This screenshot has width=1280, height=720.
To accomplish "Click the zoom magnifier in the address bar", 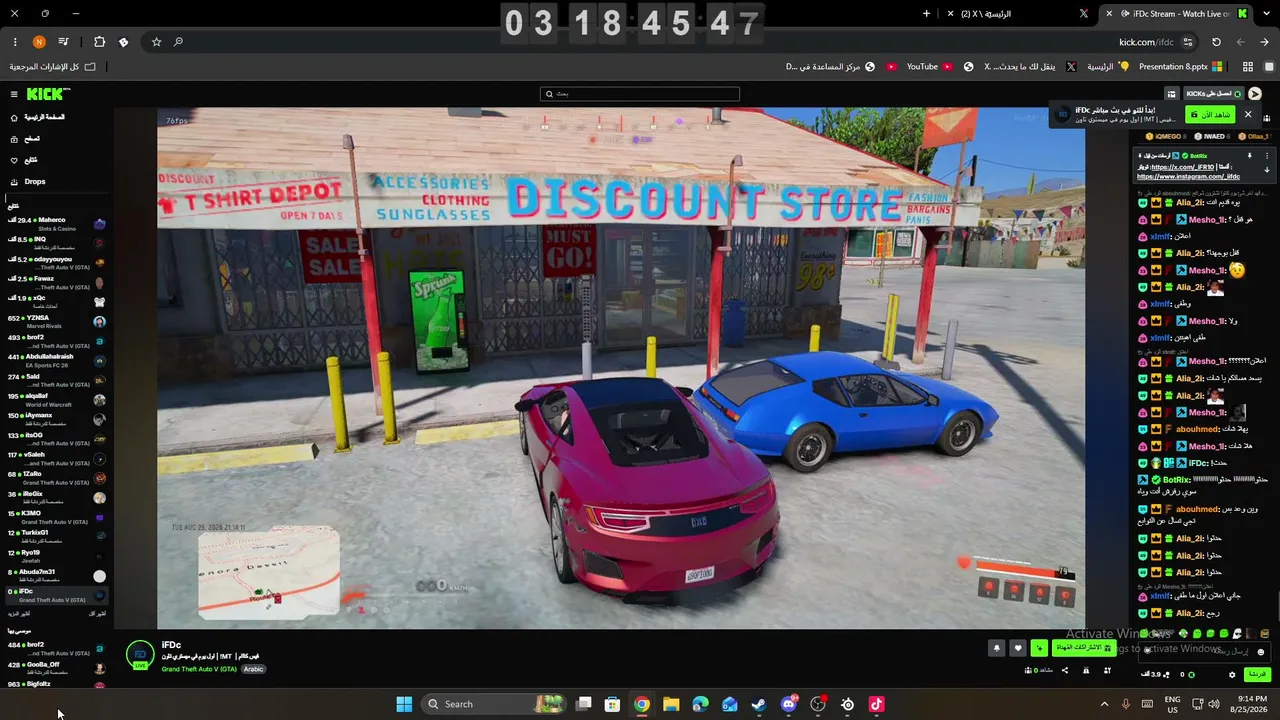I will coord(178,42).
